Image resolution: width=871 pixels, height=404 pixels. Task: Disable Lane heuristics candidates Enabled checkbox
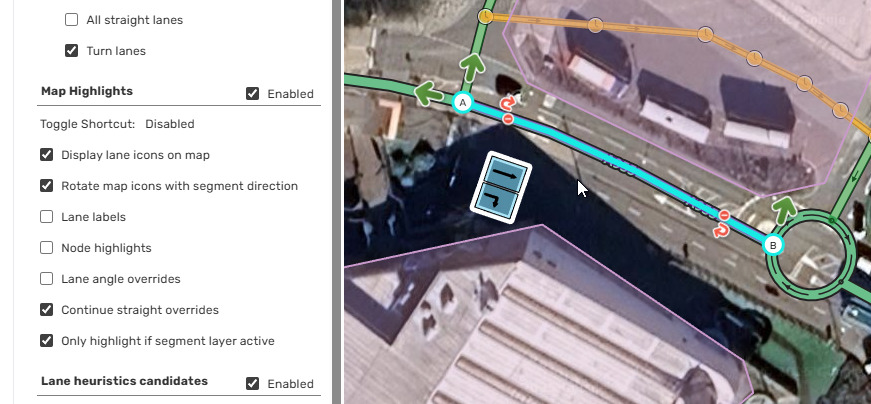click(252, 383)
